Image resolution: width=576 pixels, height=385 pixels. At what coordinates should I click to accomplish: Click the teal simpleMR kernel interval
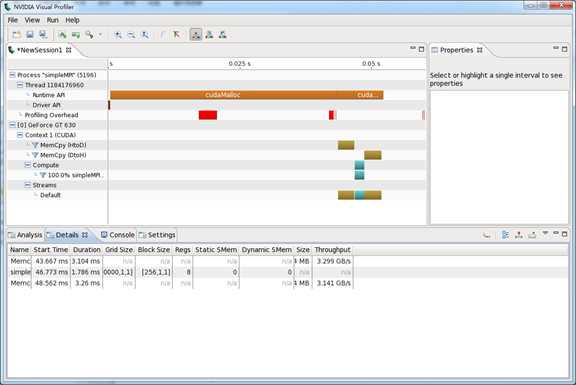coord(360,175)
